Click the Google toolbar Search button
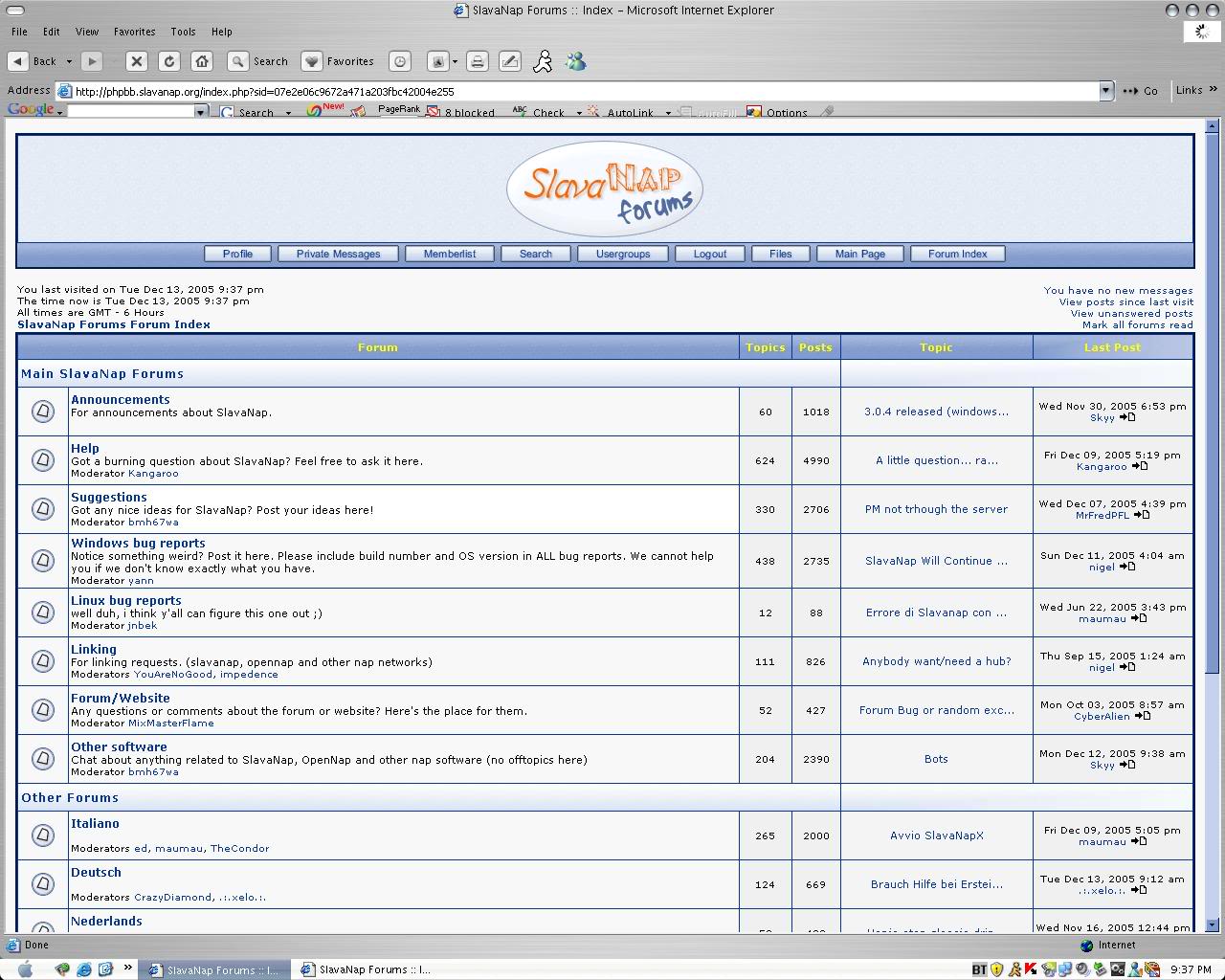 247,112
